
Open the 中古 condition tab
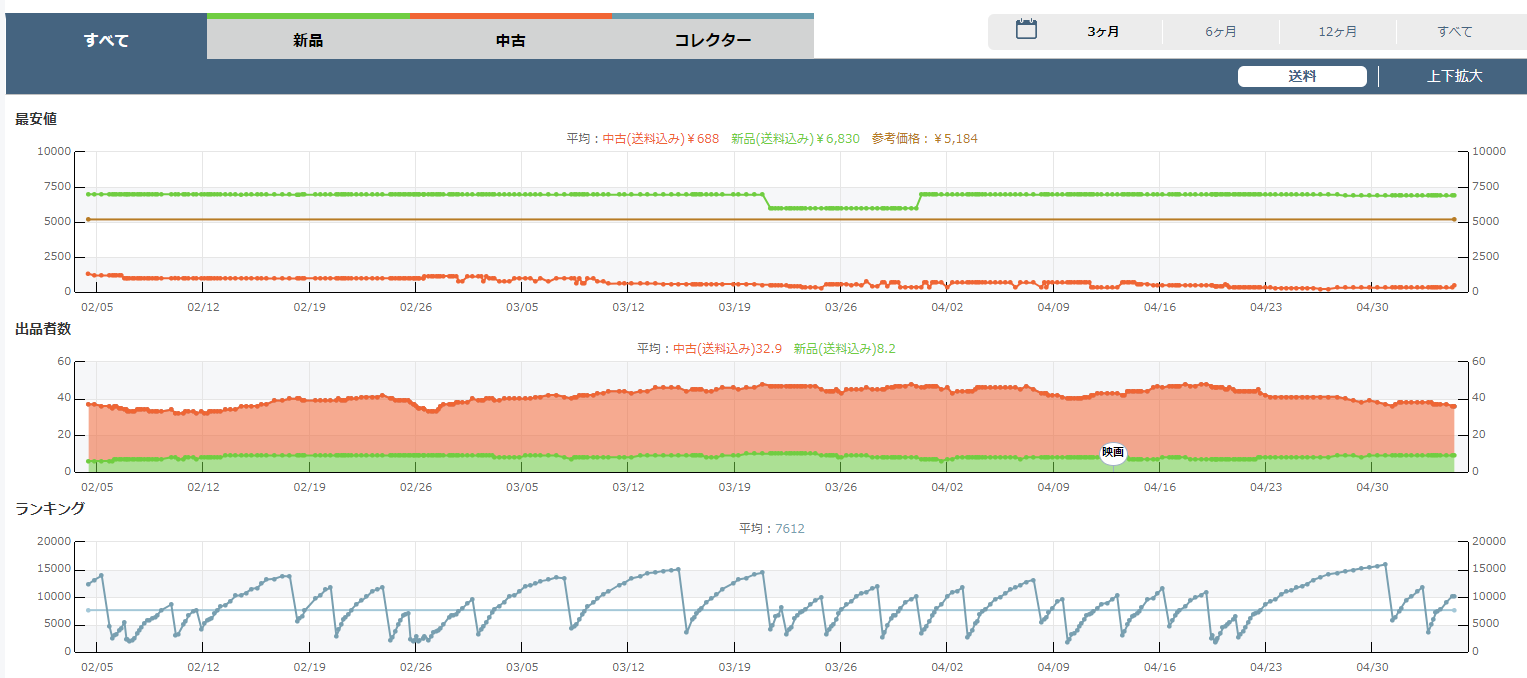coord(510,41)
